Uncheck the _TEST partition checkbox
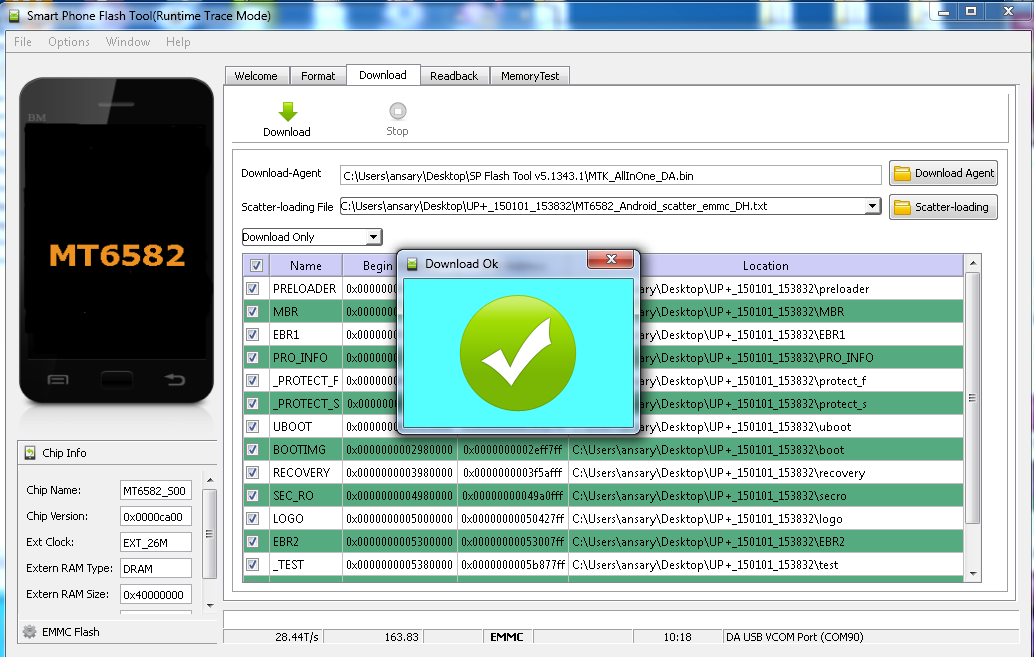 tap(253, 565)
